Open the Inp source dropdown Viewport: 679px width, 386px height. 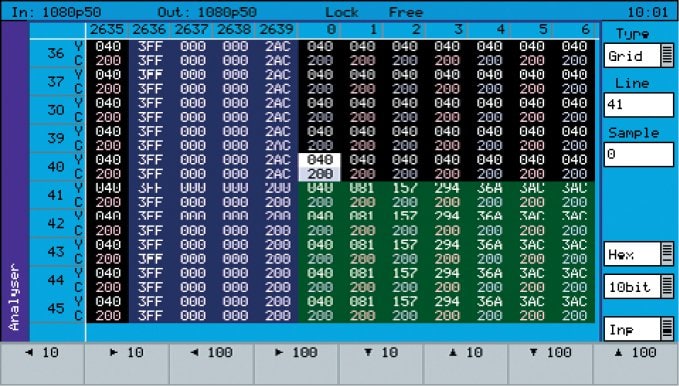639,329
